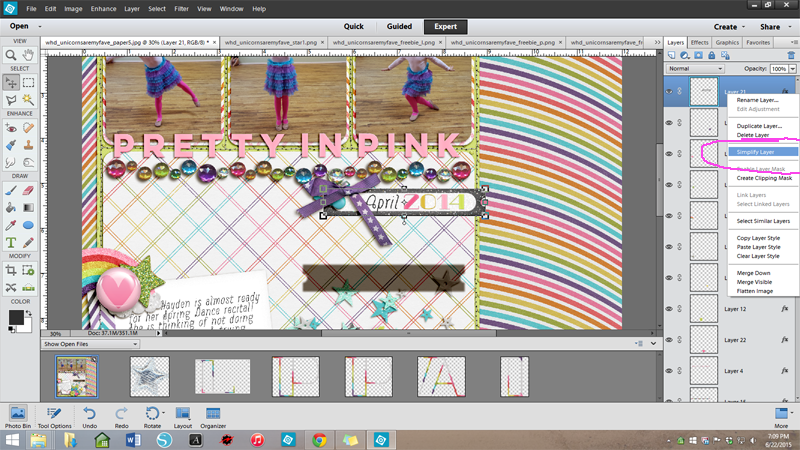Activate the Horizontal Type tool
The height and width of the screenshot is (450, 800).
point(11,242)
